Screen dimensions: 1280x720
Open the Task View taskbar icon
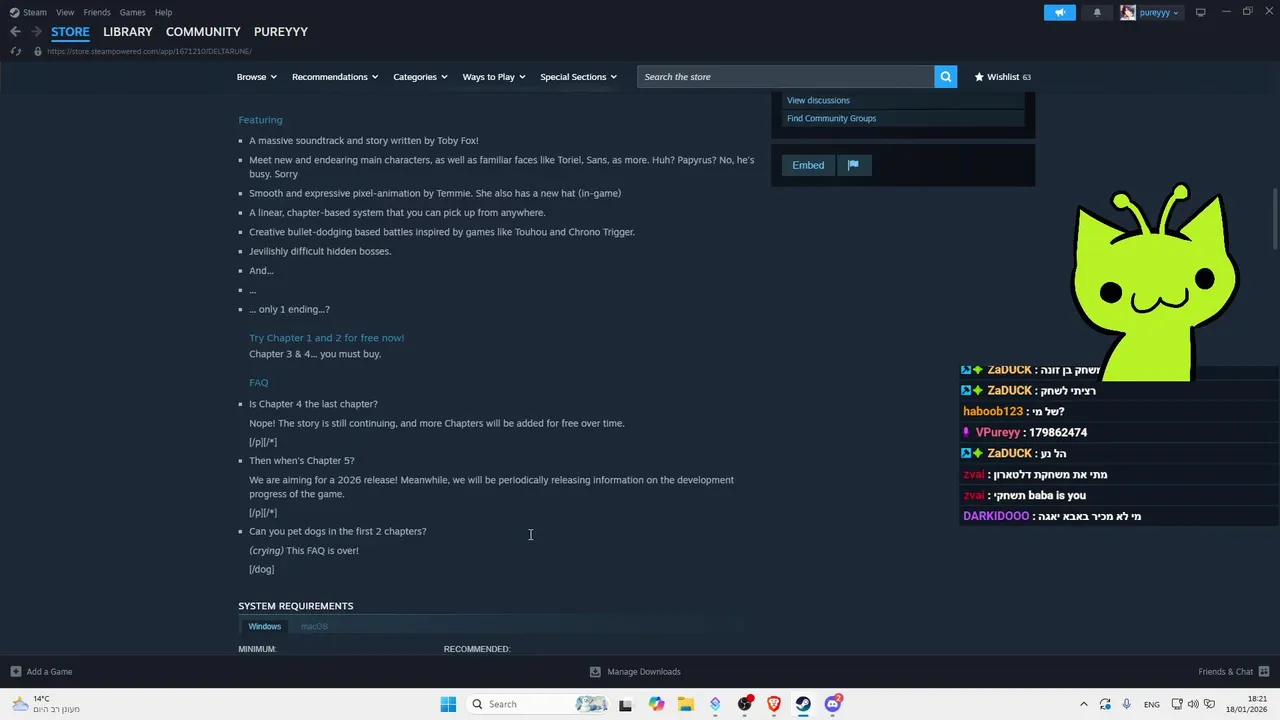625,704
